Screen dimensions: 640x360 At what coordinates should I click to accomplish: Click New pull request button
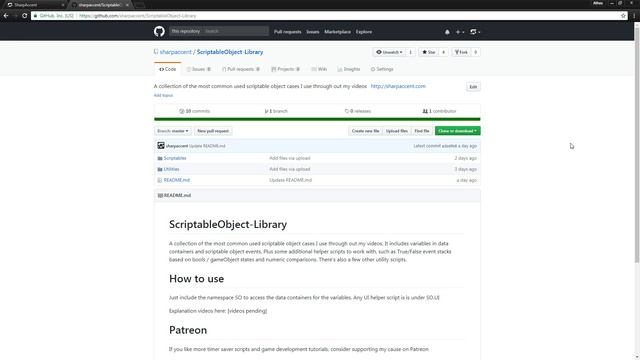(213, 131)
